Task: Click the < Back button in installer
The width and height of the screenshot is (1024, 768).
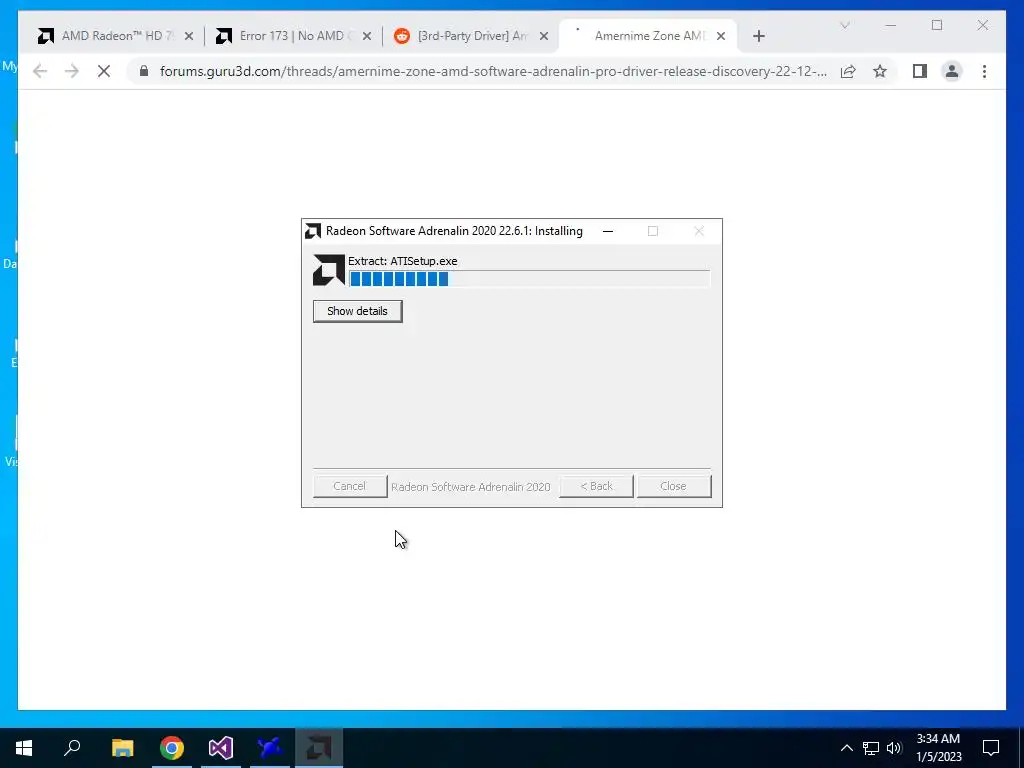Action: tap(596, 486)
